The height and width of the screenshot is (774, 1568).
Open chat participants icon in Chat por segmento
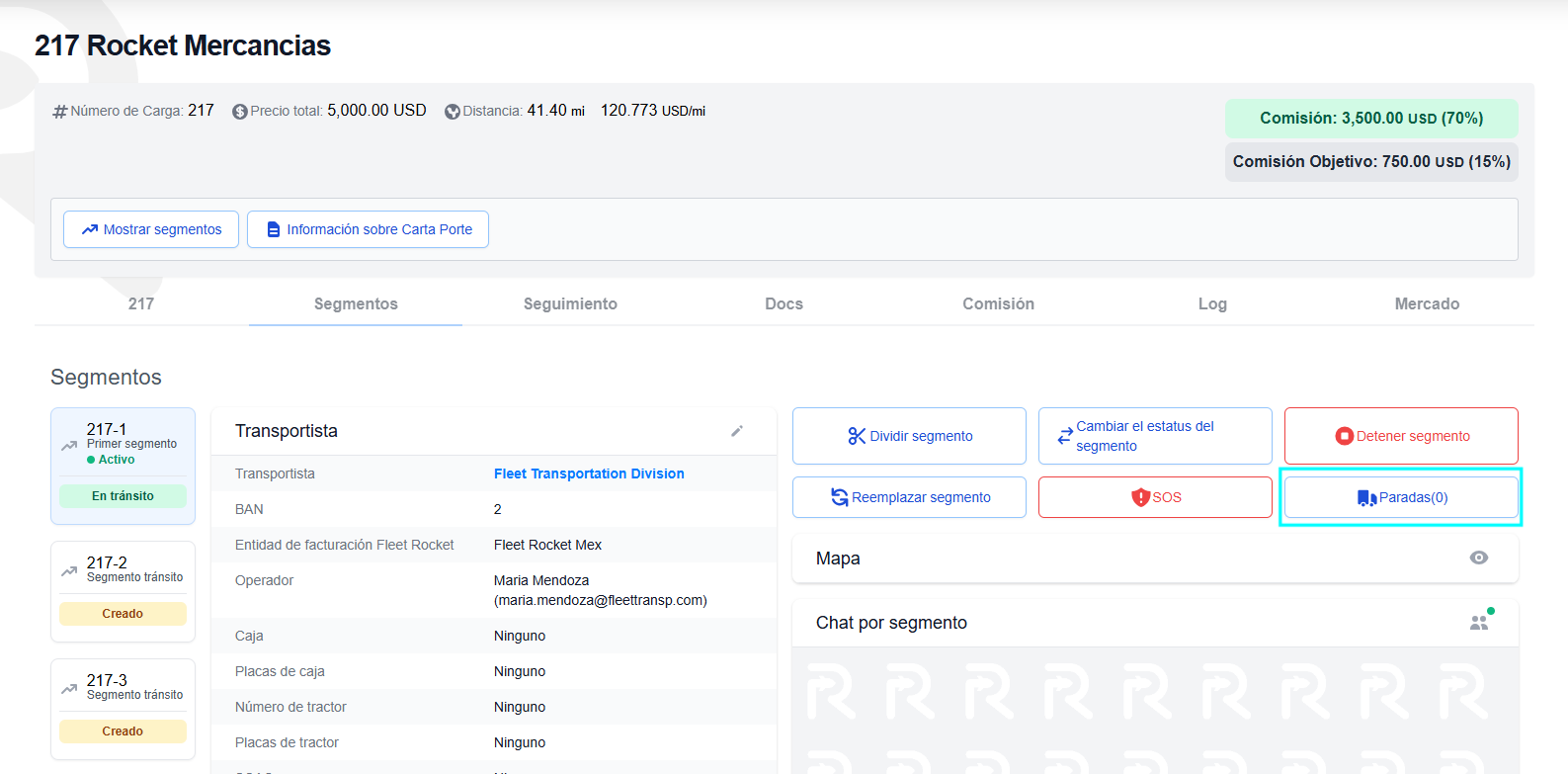click(1479, 623)
